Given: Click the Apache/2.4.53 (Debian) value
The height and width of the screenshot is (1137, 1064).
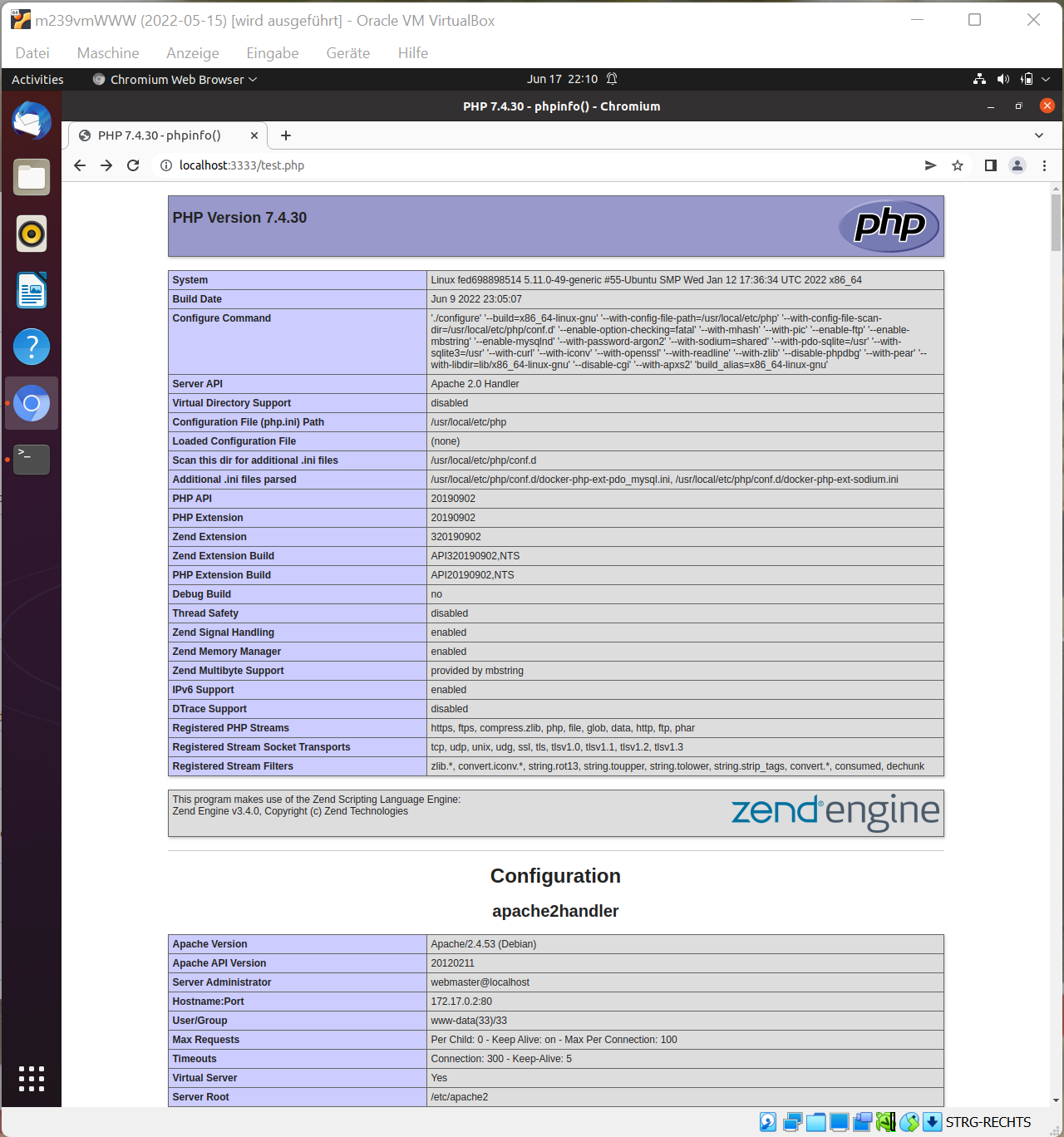Looking at the screenshot, I should [x=483, y=944].
